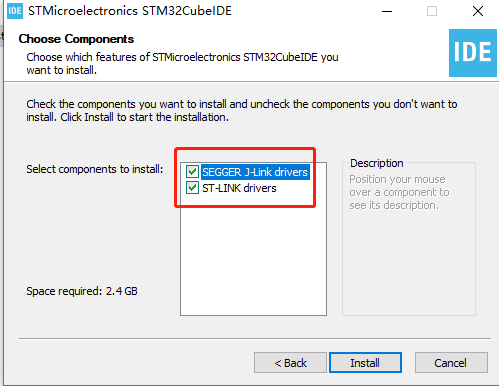Minimize the installer window
499x386 pixels.
point(387,11)
